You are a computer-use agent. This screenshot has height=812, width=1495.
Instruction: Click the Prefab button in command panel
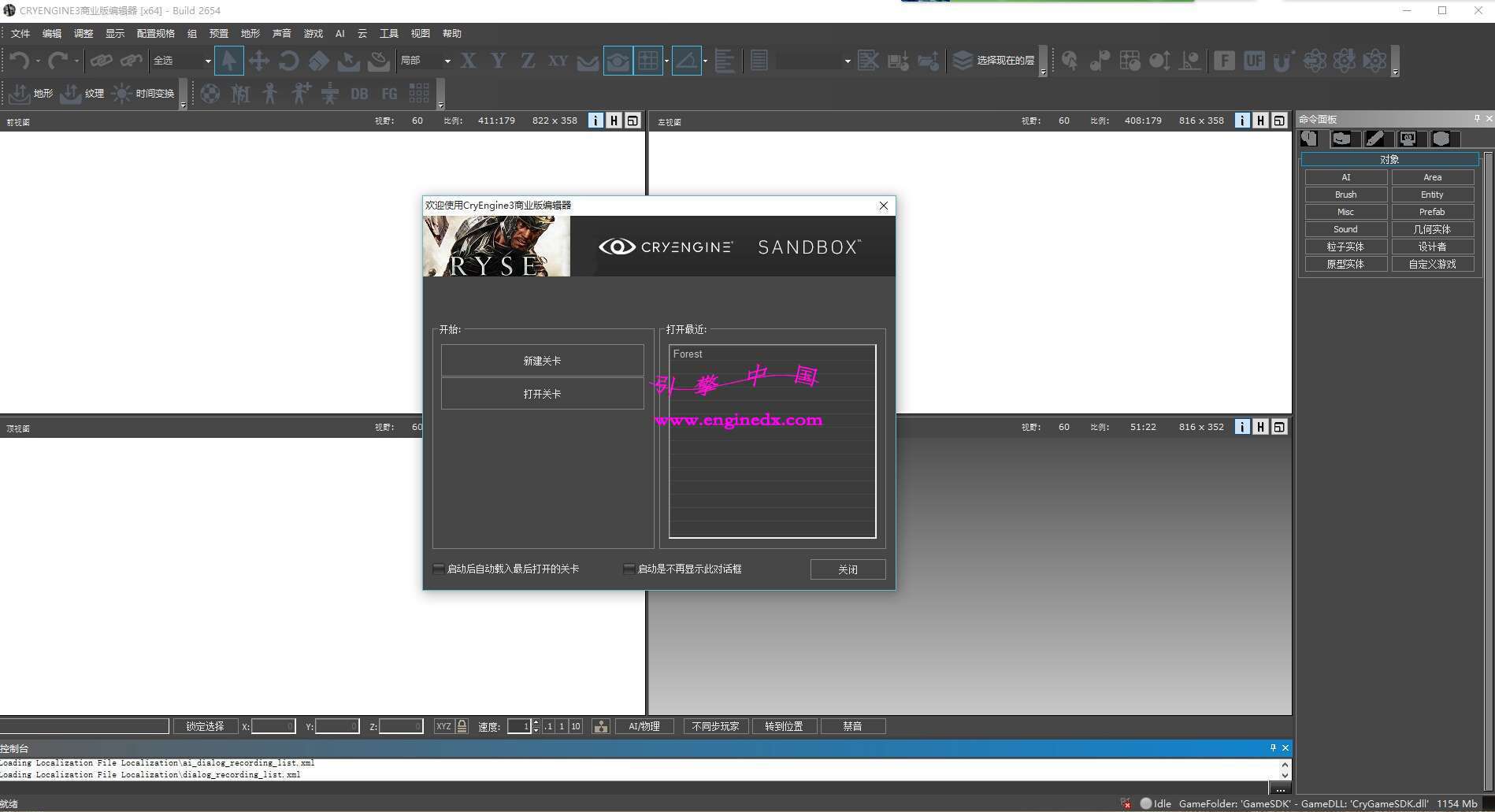point(1432,212)
